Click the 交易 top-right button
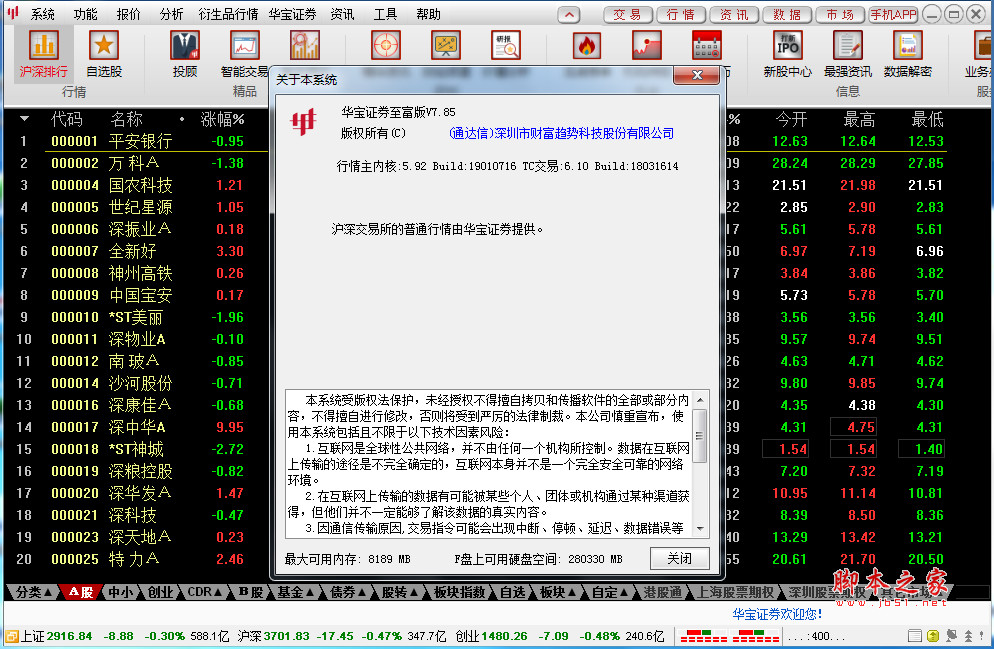Screen dimensions: 994x649 point(628,14)
